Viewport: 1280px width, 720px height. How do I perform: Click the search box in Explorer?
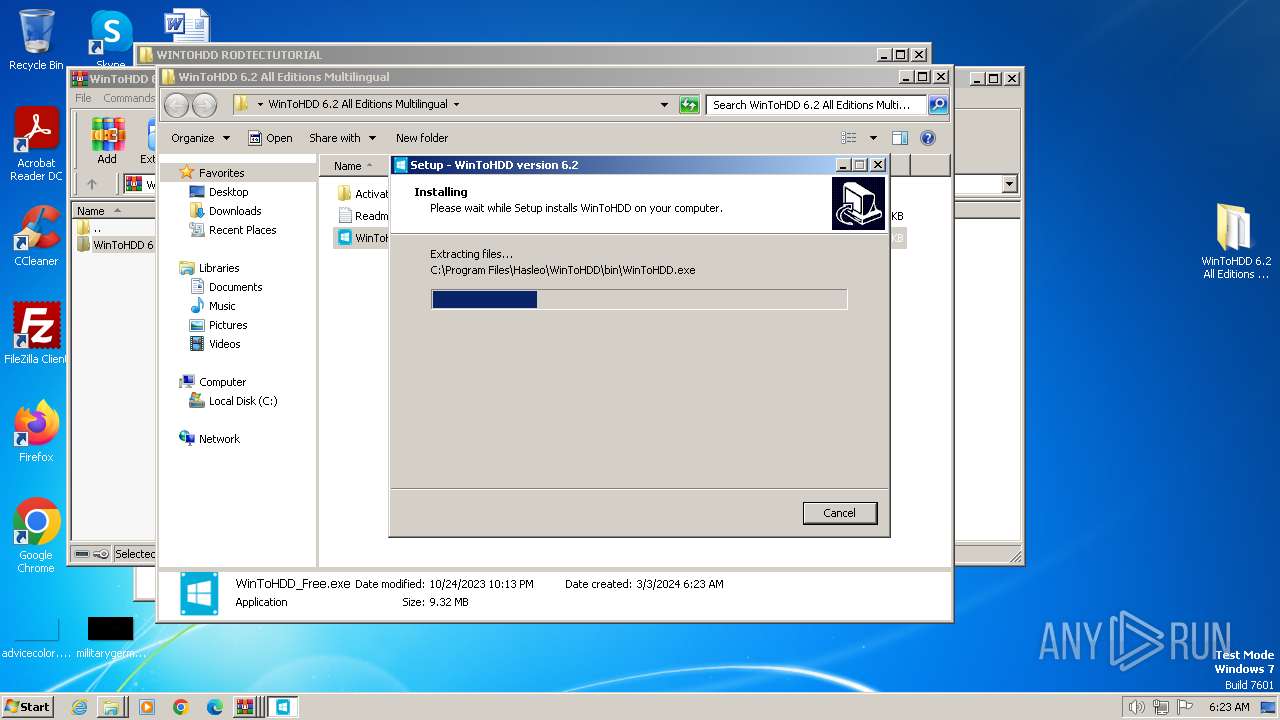point(816,104)
